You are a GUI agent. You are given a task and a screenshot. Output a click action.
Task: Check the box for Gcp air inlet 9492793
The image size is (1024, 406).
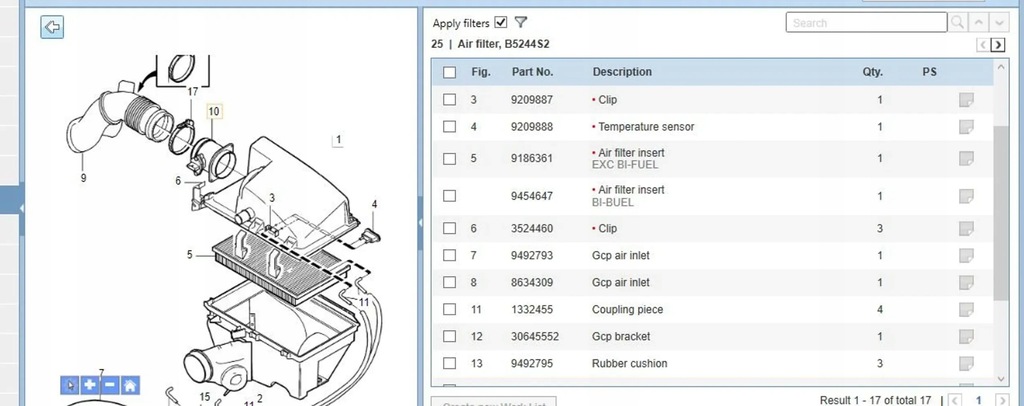(x=449, y=255)
